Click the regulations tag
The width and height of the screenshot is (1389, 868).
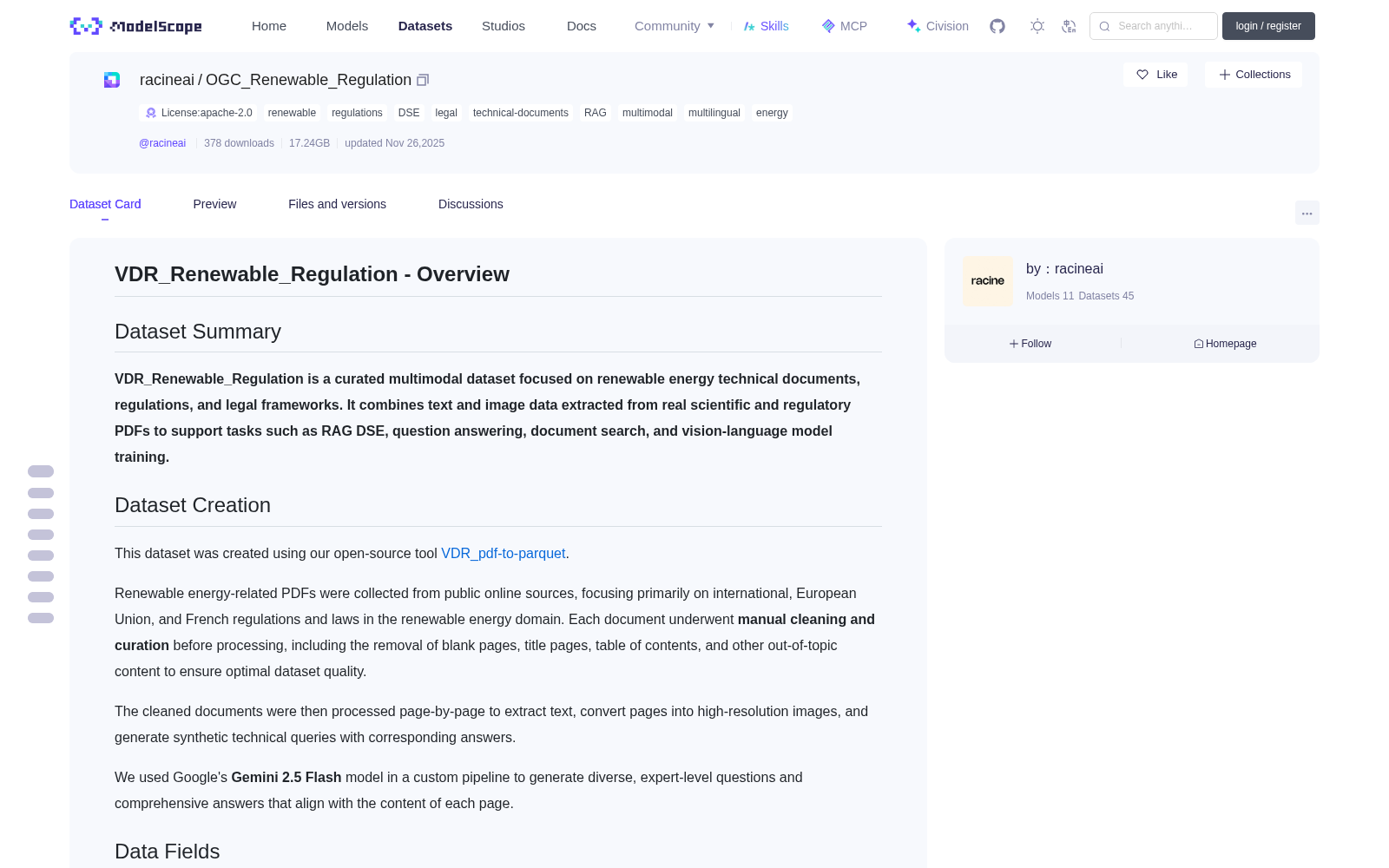click(357, 113)
